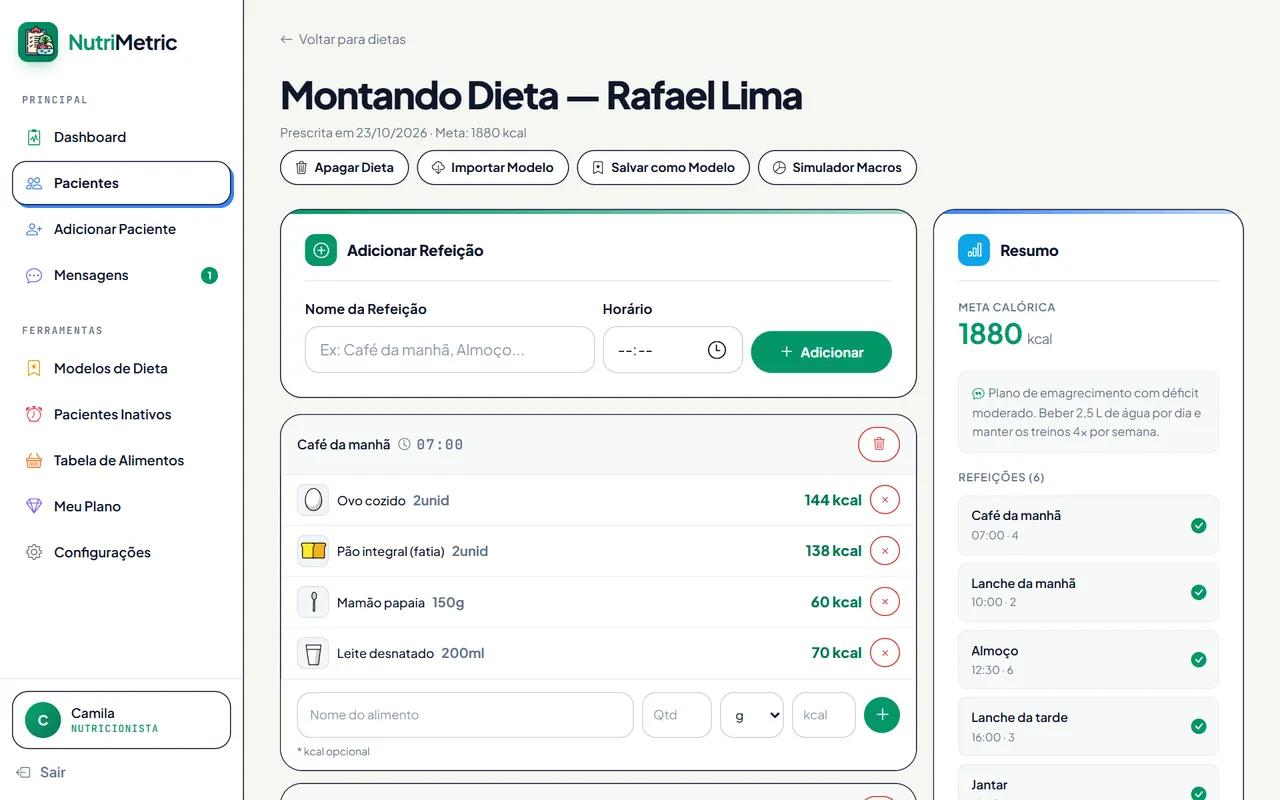Click the Horário time input
Screen dimensions: 1280x800
click(x=673, y=350)
